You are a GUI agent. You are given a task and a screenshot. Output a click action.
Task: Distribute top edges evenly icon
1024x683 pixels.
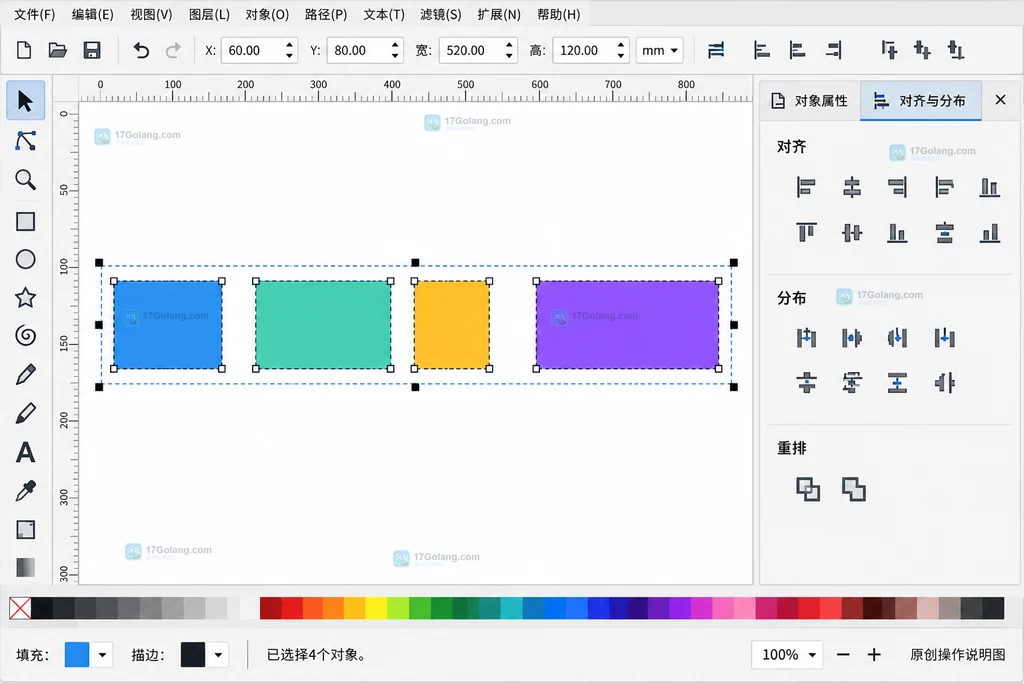point(806,383)
